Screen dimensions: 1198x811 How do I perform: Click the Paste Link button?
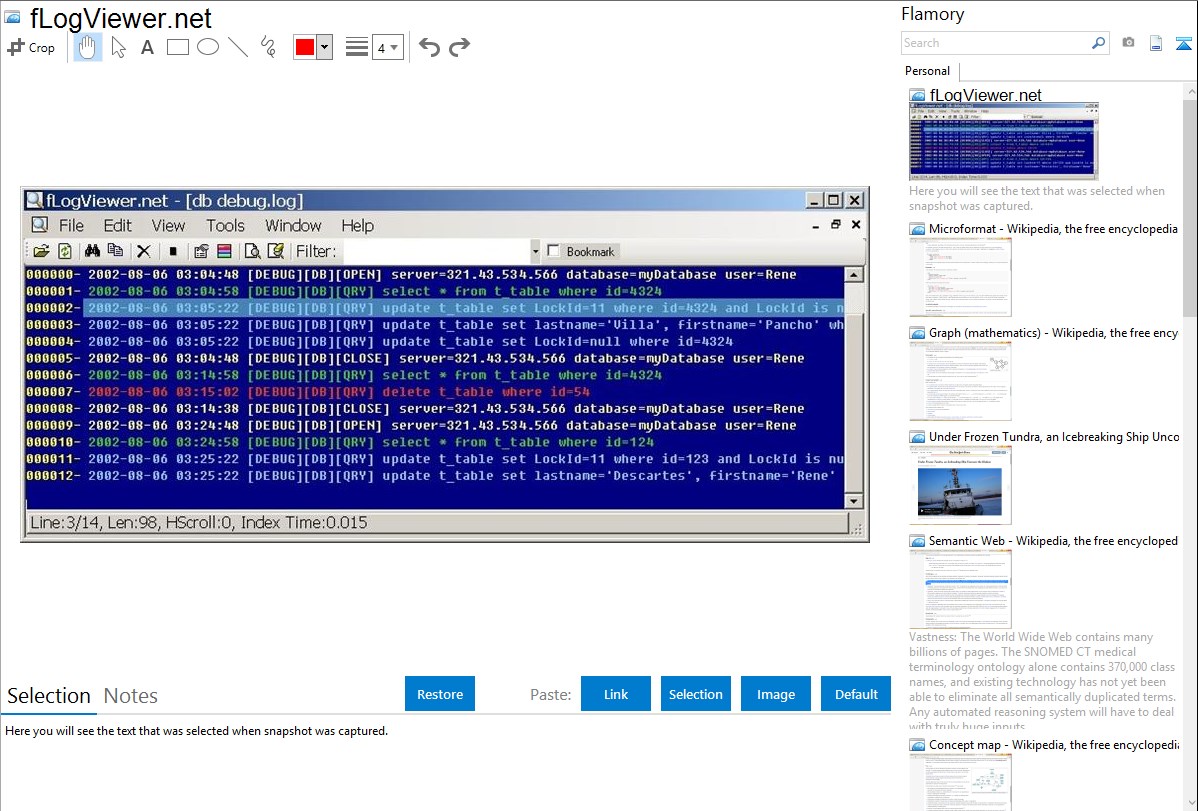click(616, 694)
